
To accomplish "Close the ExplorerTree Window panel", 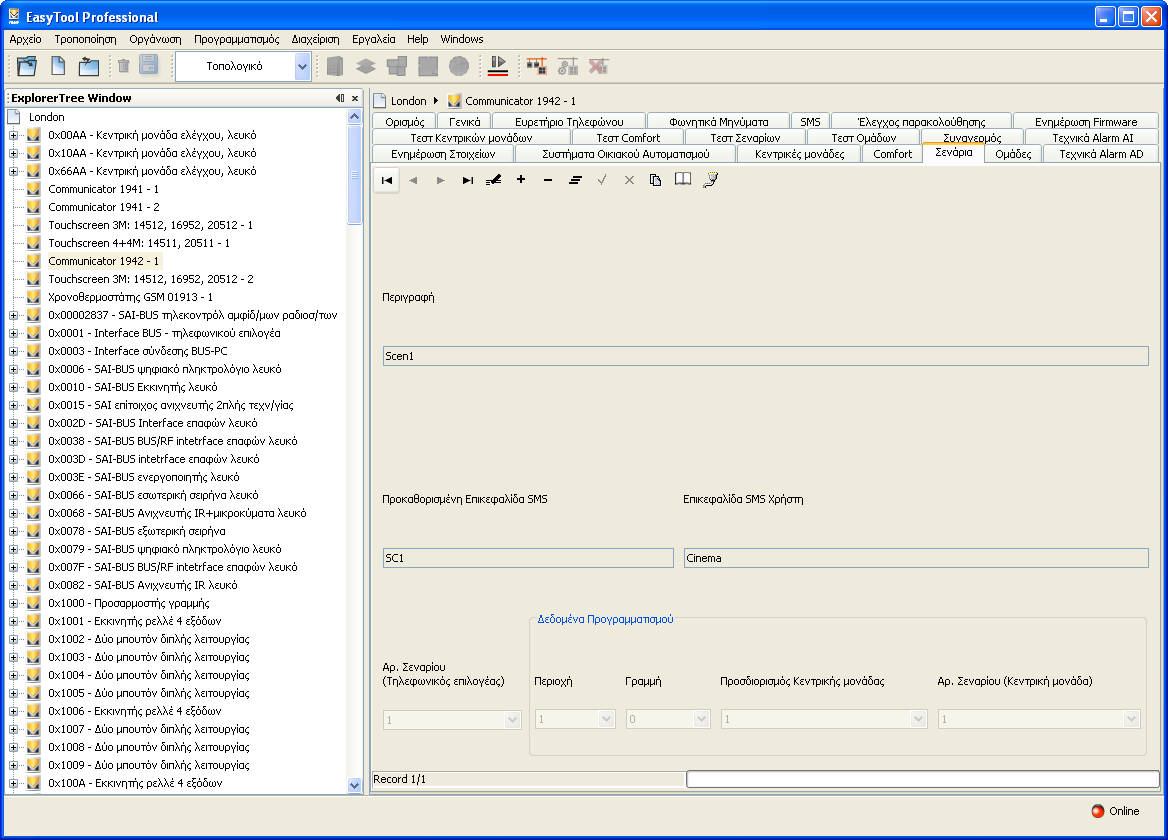I will coord(355,98).
